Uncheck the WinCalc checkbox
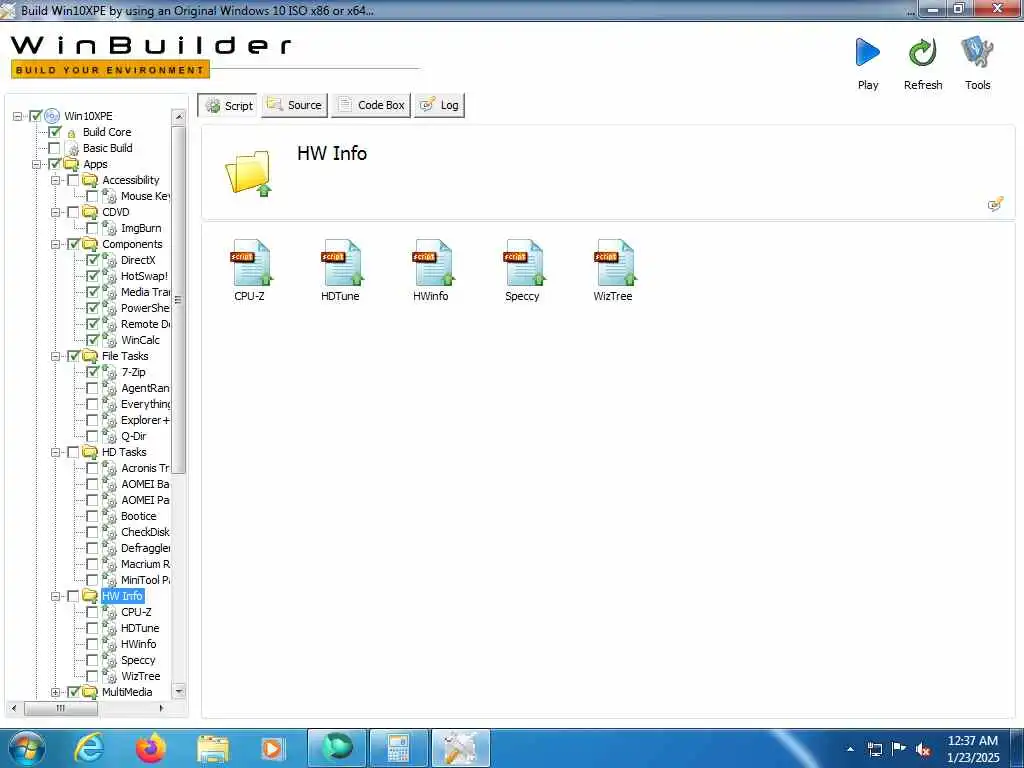1024x768 pixels. (x=93, y=340)
